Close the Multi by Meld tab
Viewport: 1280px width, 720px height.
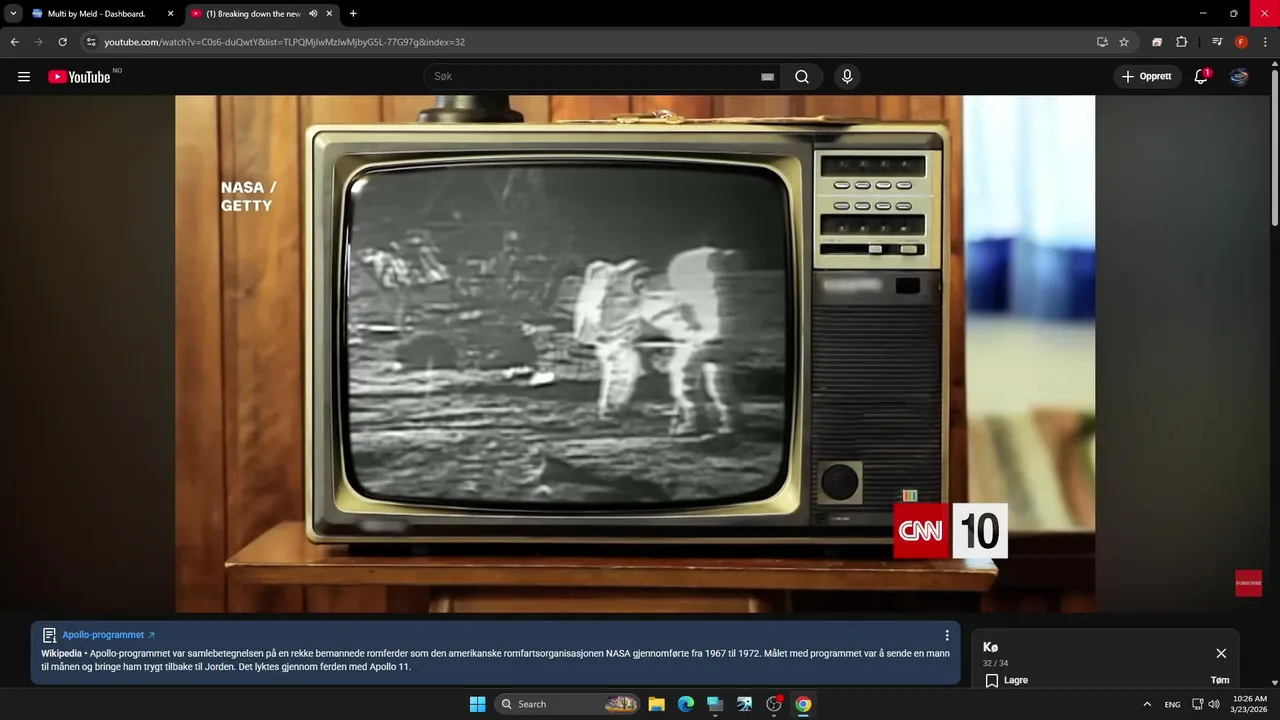click(x=170, y=14)
